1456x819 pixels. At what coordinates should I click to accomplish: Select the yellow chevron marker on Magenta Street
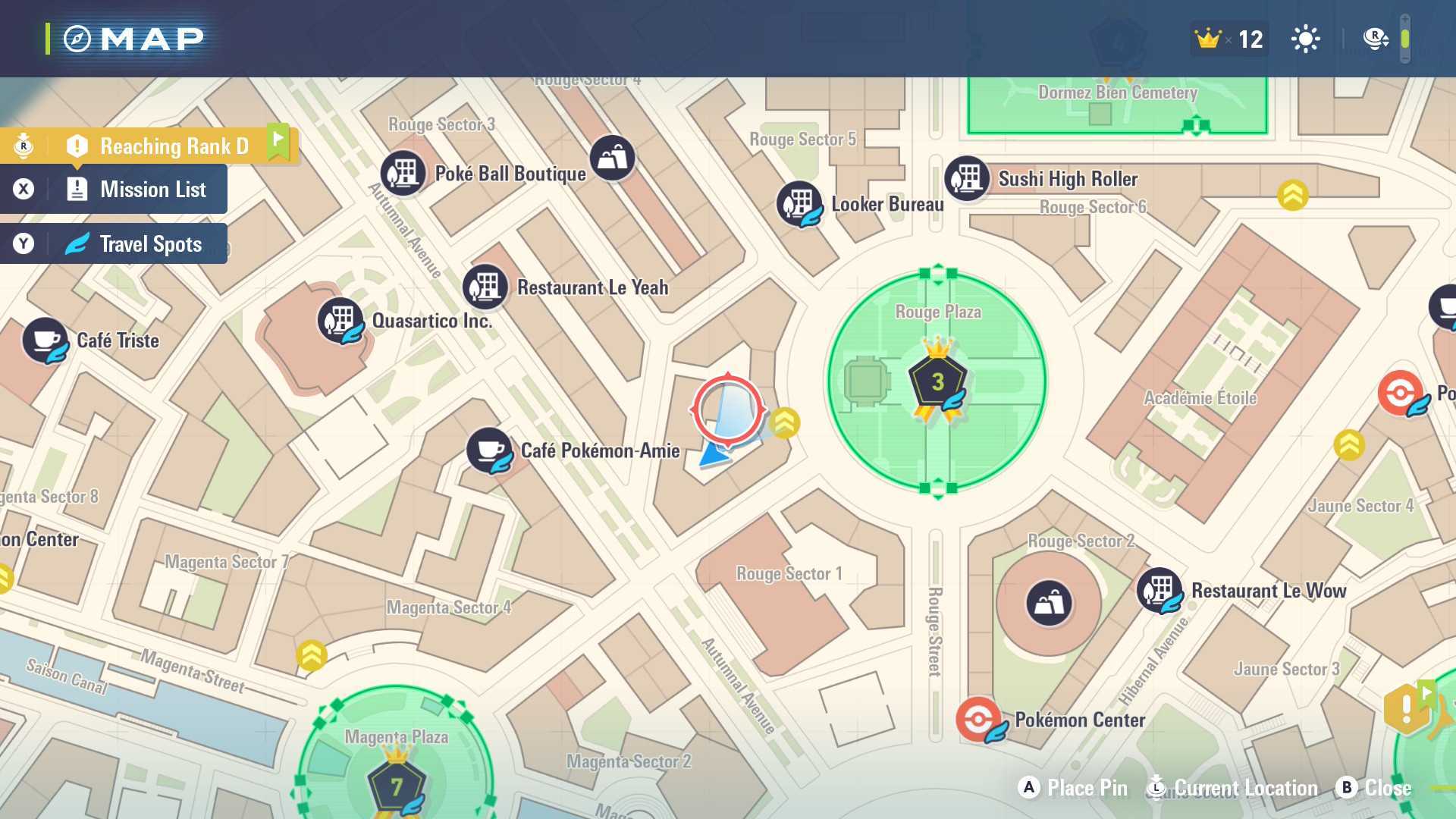[311, 655]
